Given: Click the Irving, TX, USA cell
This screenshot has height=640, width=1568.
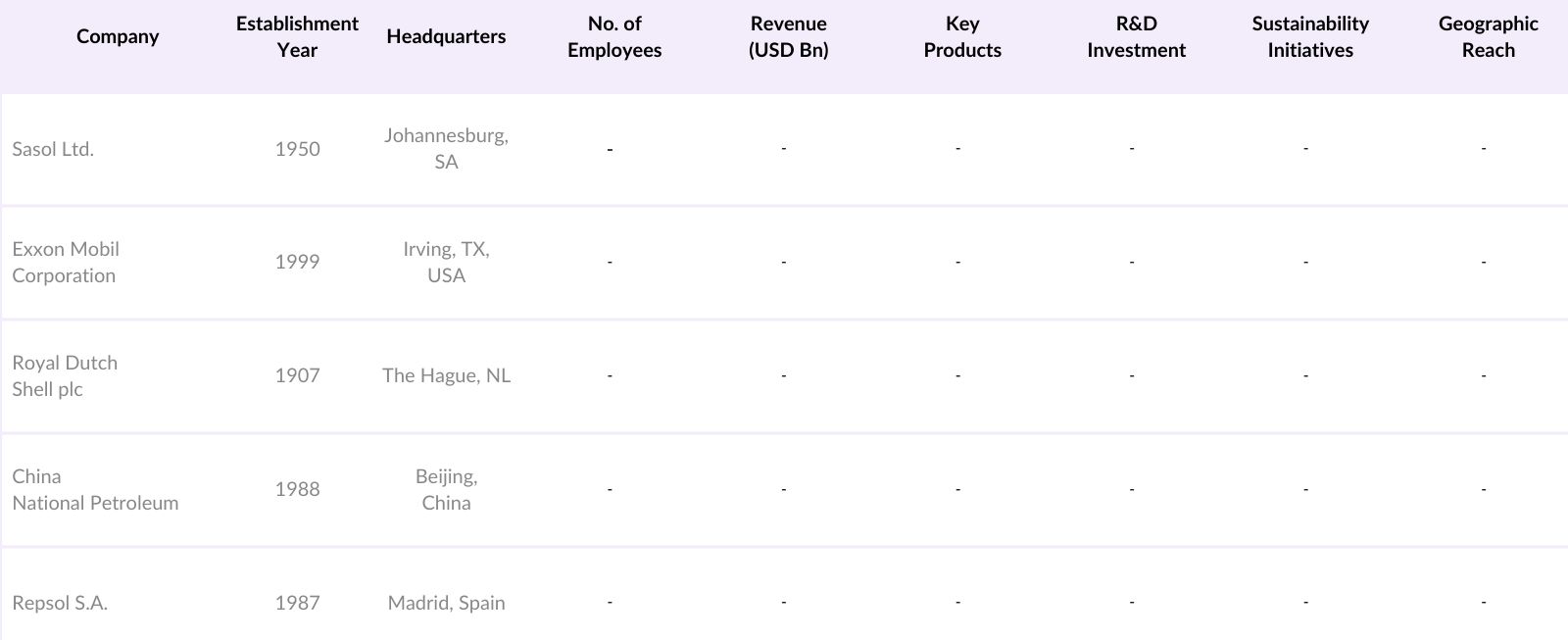Looking at the screenshot, I should [x=446, y=263].
